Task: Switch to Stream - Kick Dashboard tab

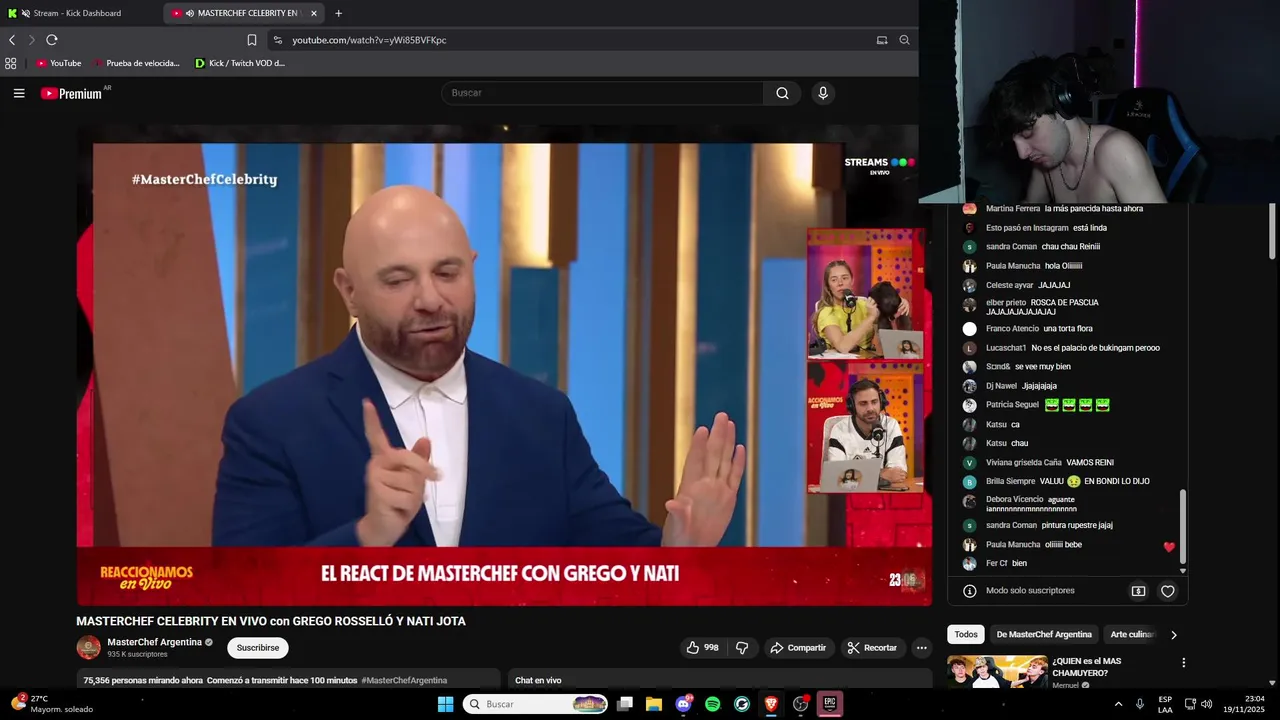Action: 79,13
